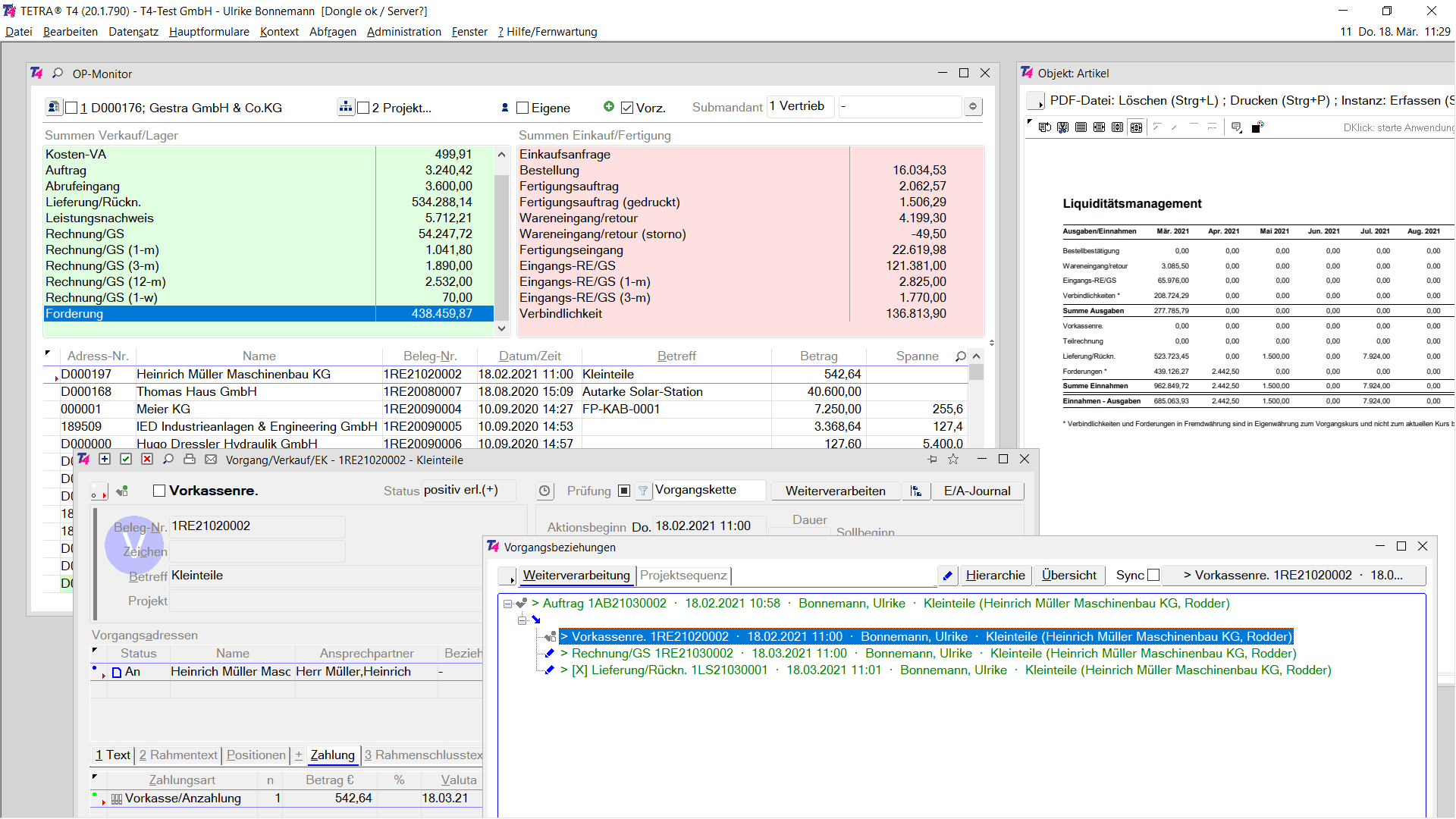Click the round button right of Submandant field

(x=973, y=107)
